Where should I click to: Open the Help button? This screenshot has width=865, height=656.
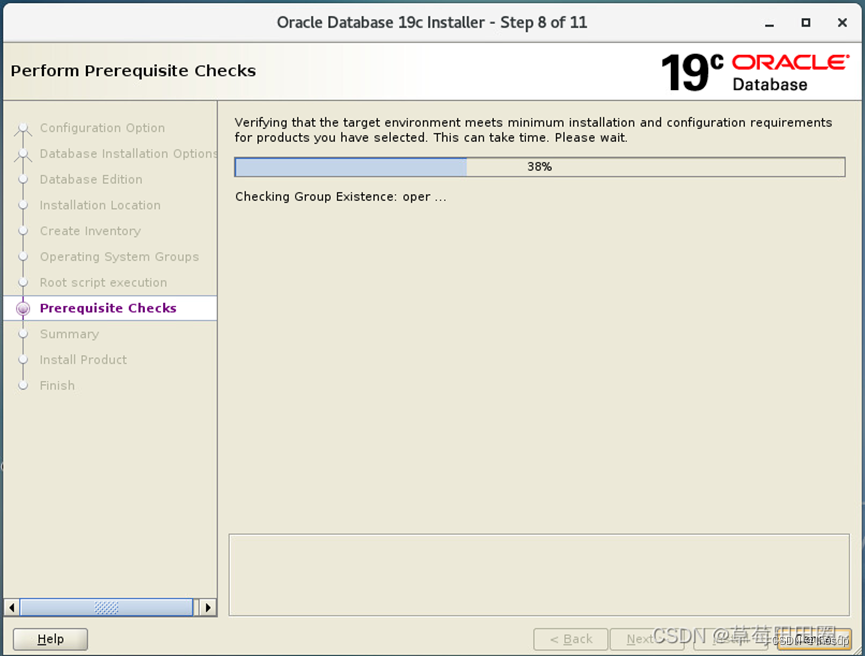tap(50, 639)
